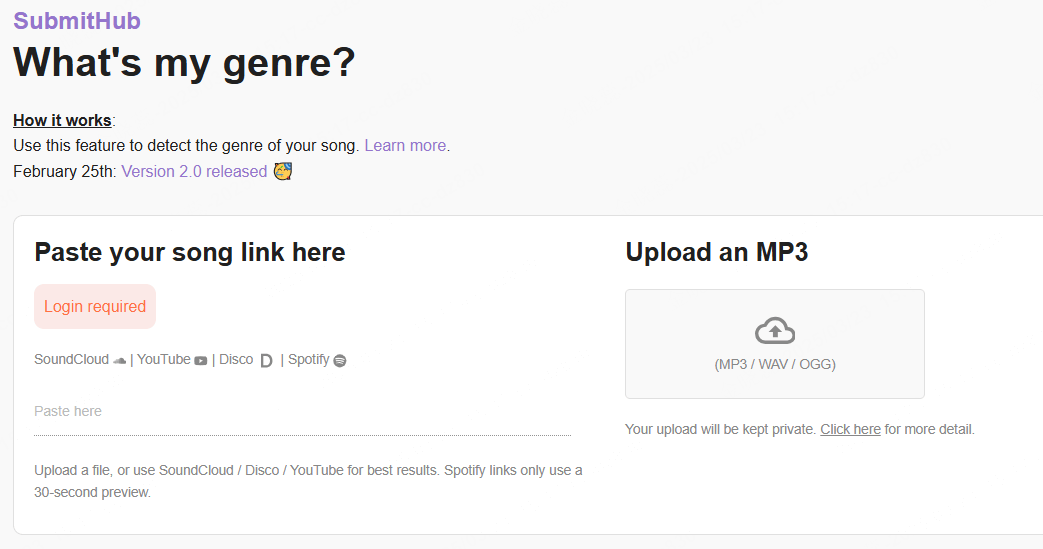
Task: Click the party face emoji icon
Action: [283, 171]
